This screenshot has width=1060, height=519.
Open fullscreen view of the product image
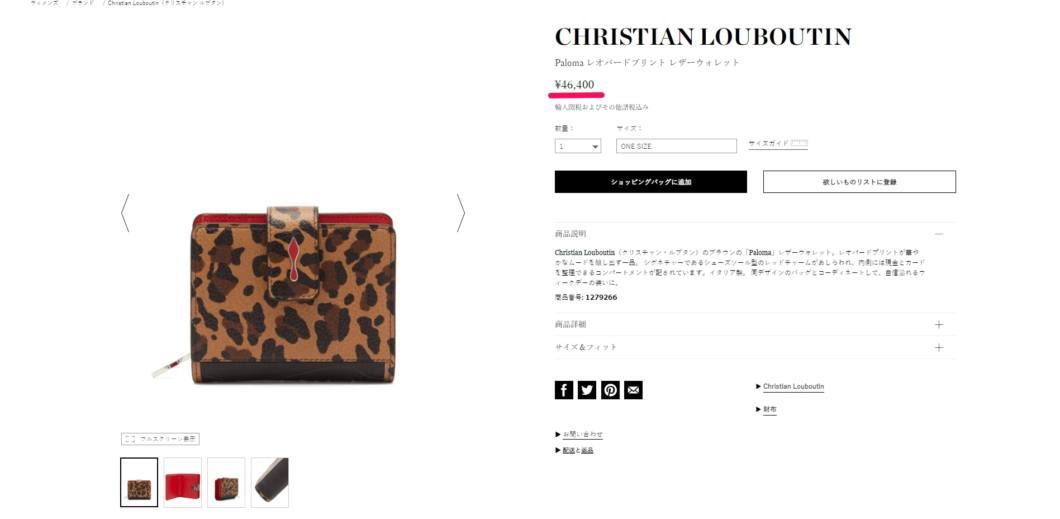click(x=160, y=439)
